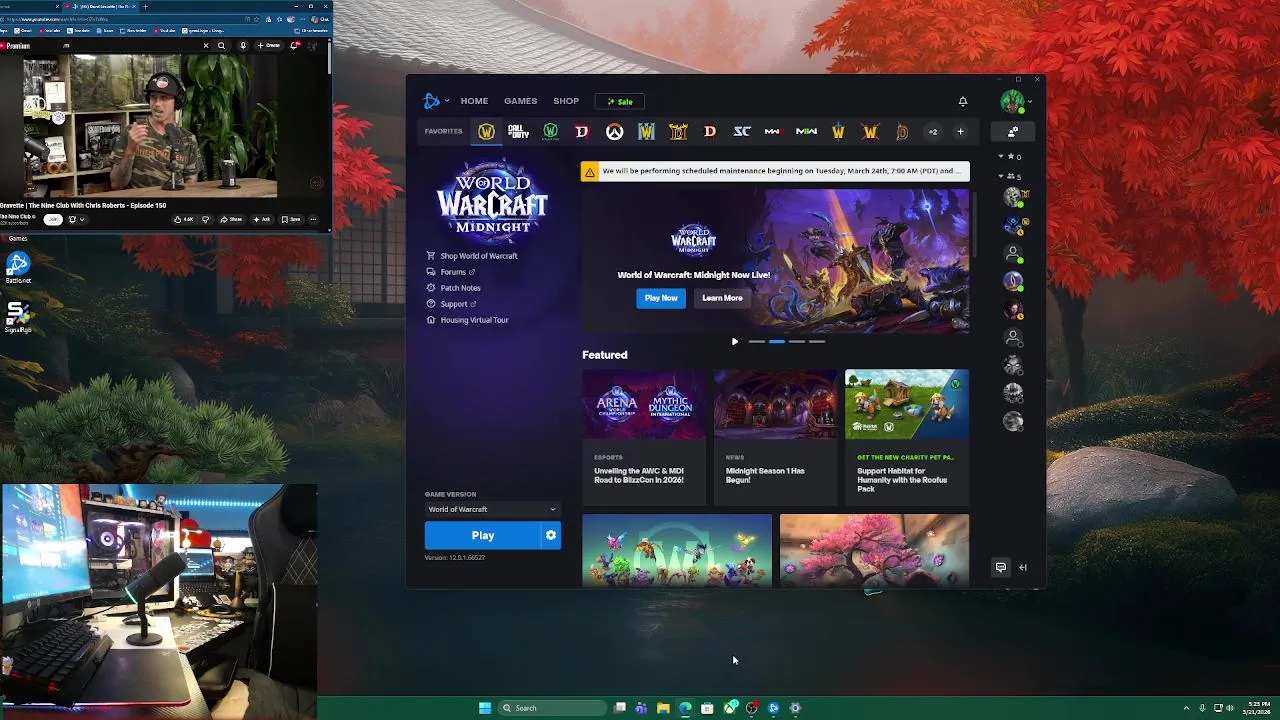Screen dimensions: 1280x720
Task: Click YouTube voice search microphone
Action: pyautogui.click(x=243, y=45)
